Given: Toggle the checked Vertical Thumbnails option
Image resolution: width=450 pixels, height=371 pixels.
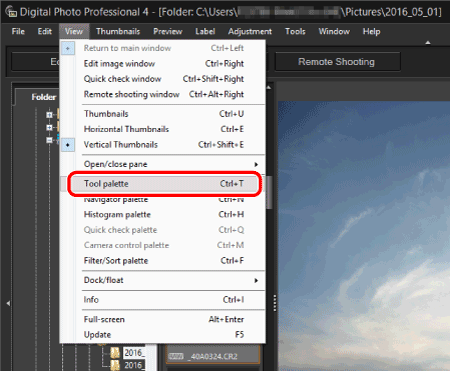Looking at the screenshot, I should point(163,145).
